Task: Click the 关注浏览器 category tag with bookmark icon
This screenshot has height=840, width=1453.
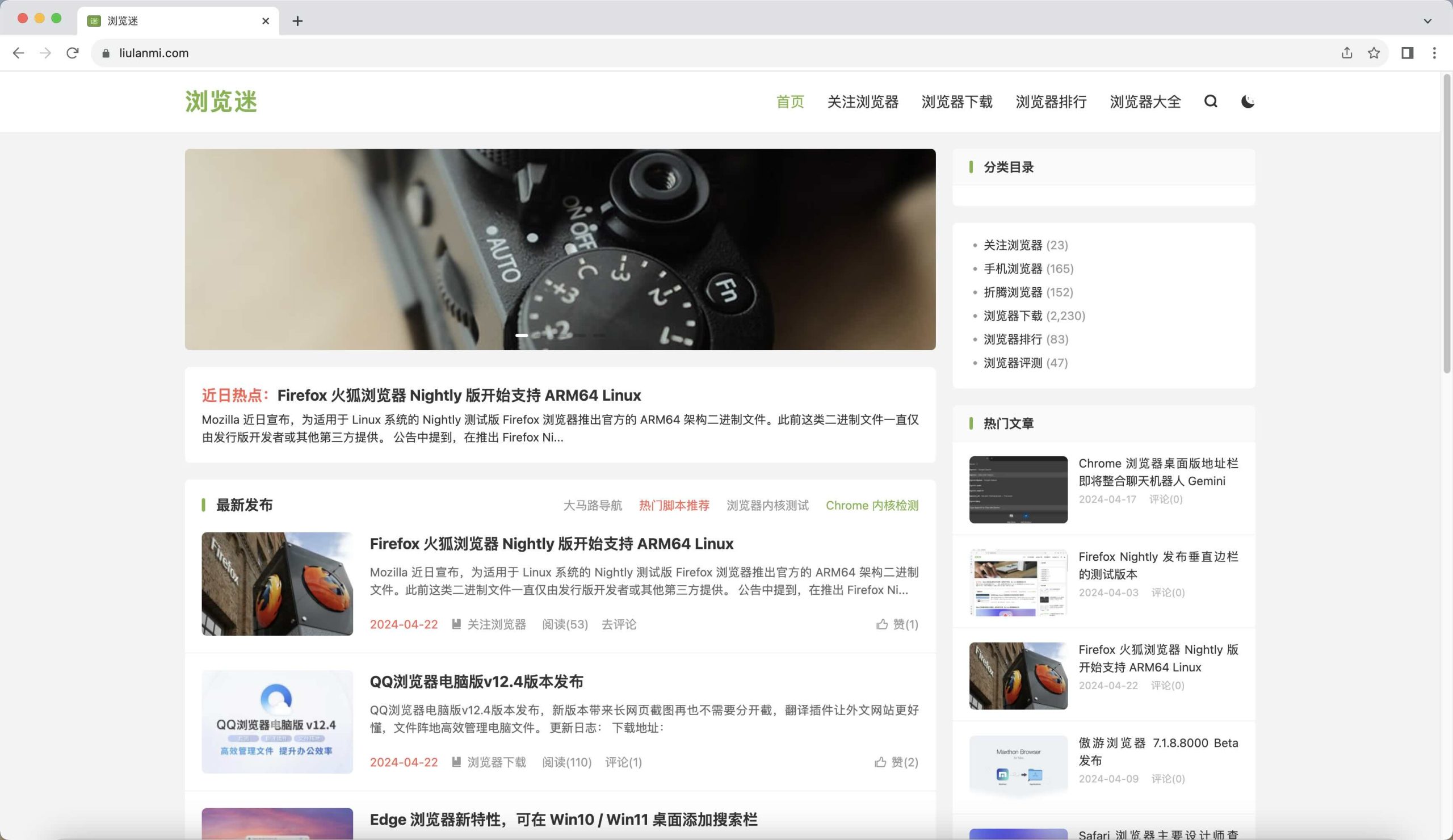Action: coord(489,624)
